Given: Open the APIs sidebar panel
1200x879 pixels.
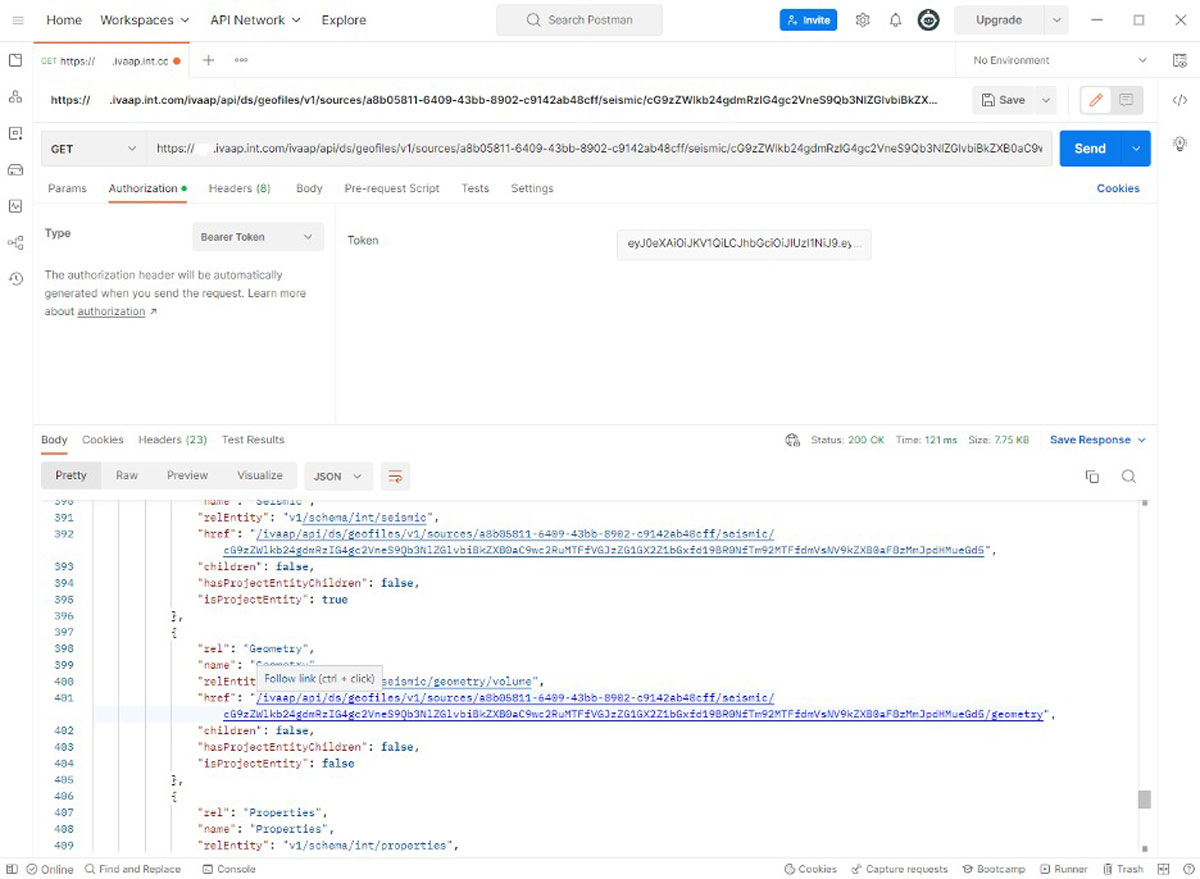Looking at the screenshot, I should [15, 97].
